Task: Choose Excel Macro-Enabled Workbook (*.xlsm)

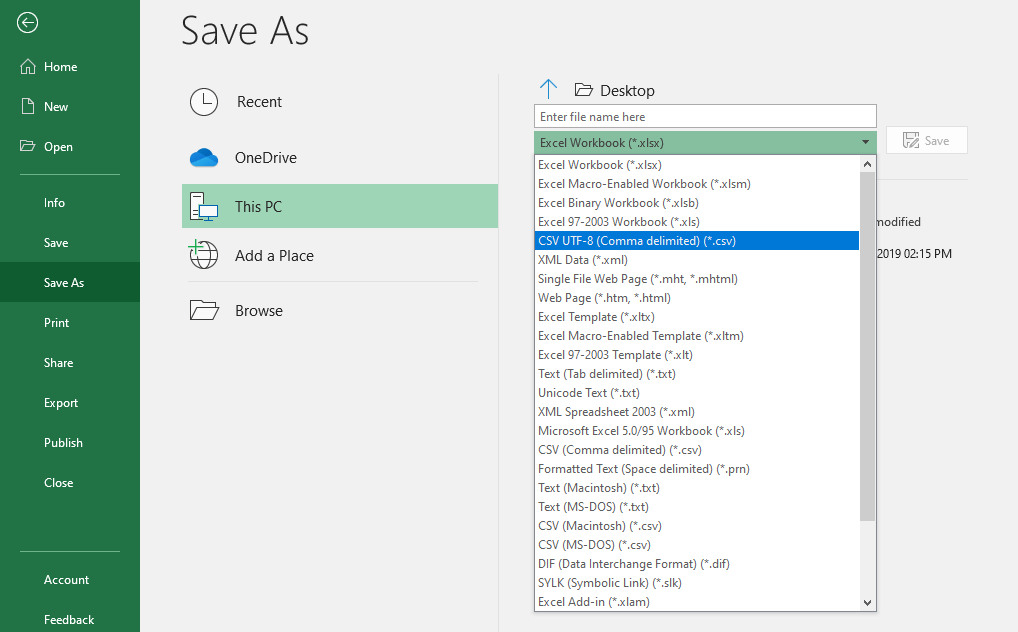Action: point(697,184)
